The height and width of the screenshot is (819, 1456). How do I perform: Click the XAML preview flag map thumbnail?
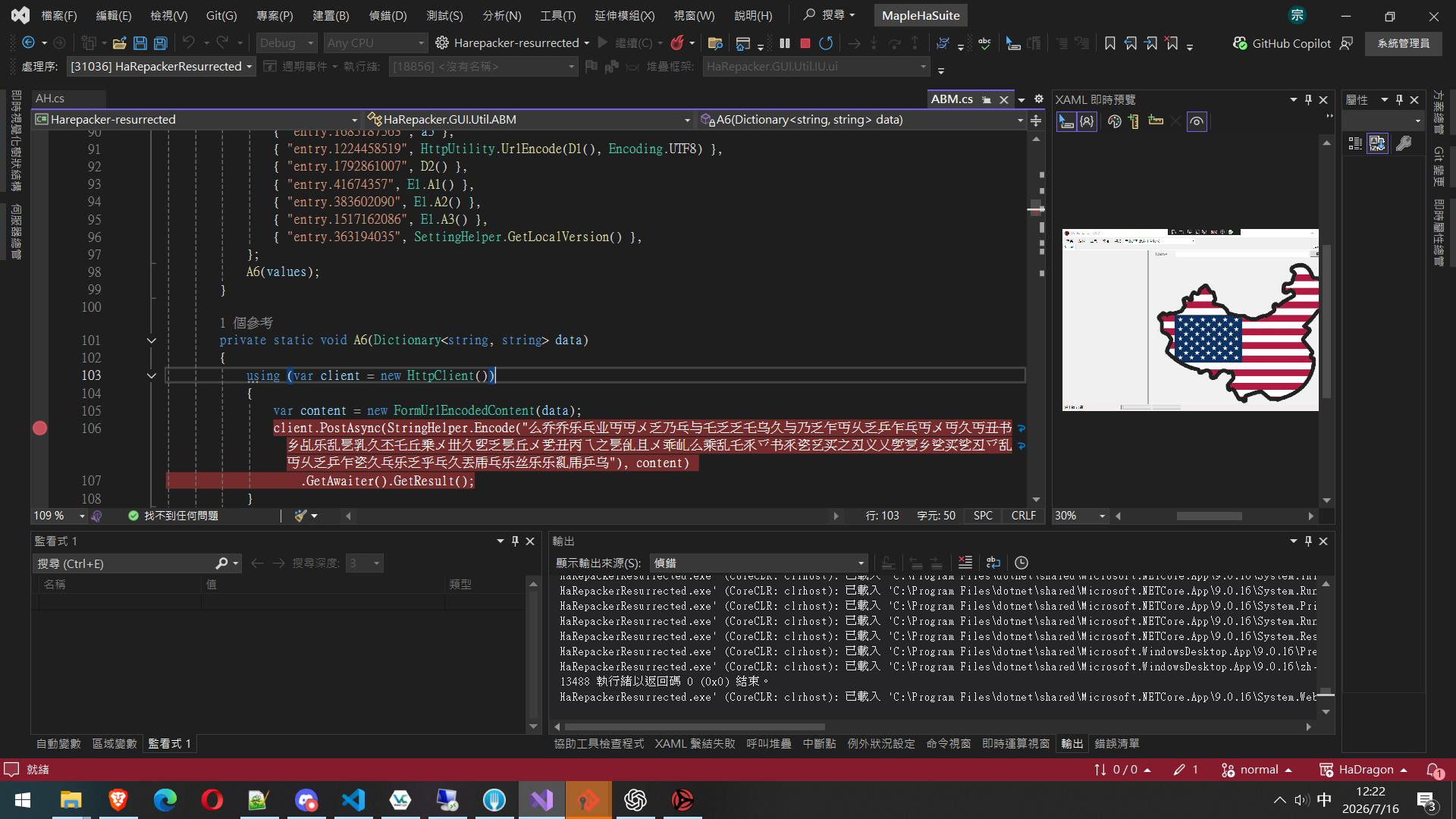(x=1190, y=319)
